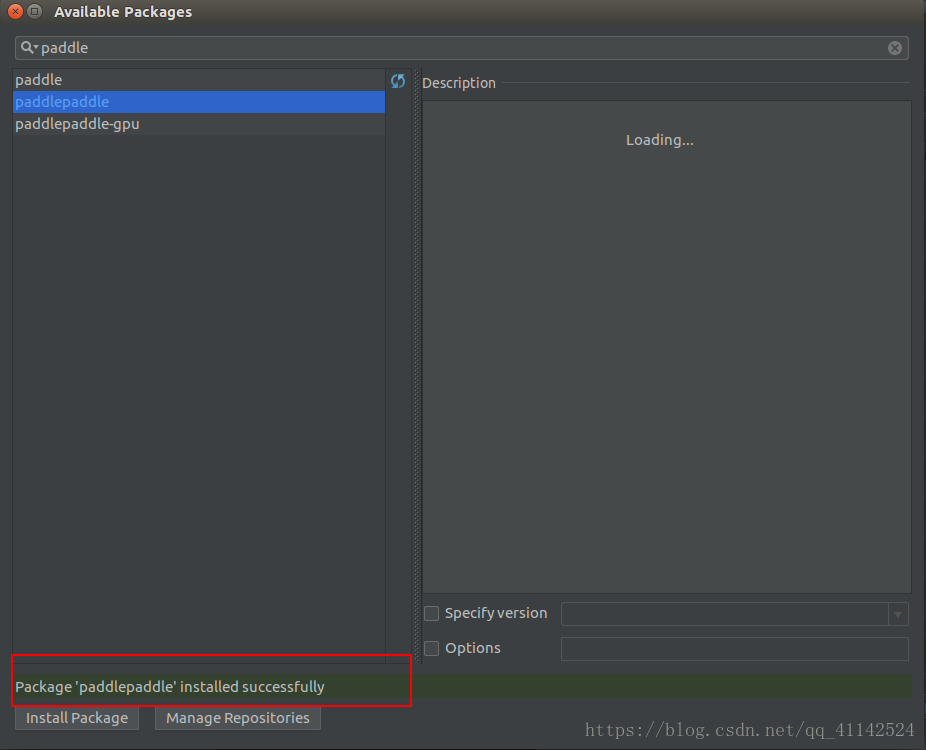This screenshot has width=926, height=750.
Task: Open the search options magnifier icon
Action: [29, 47]
